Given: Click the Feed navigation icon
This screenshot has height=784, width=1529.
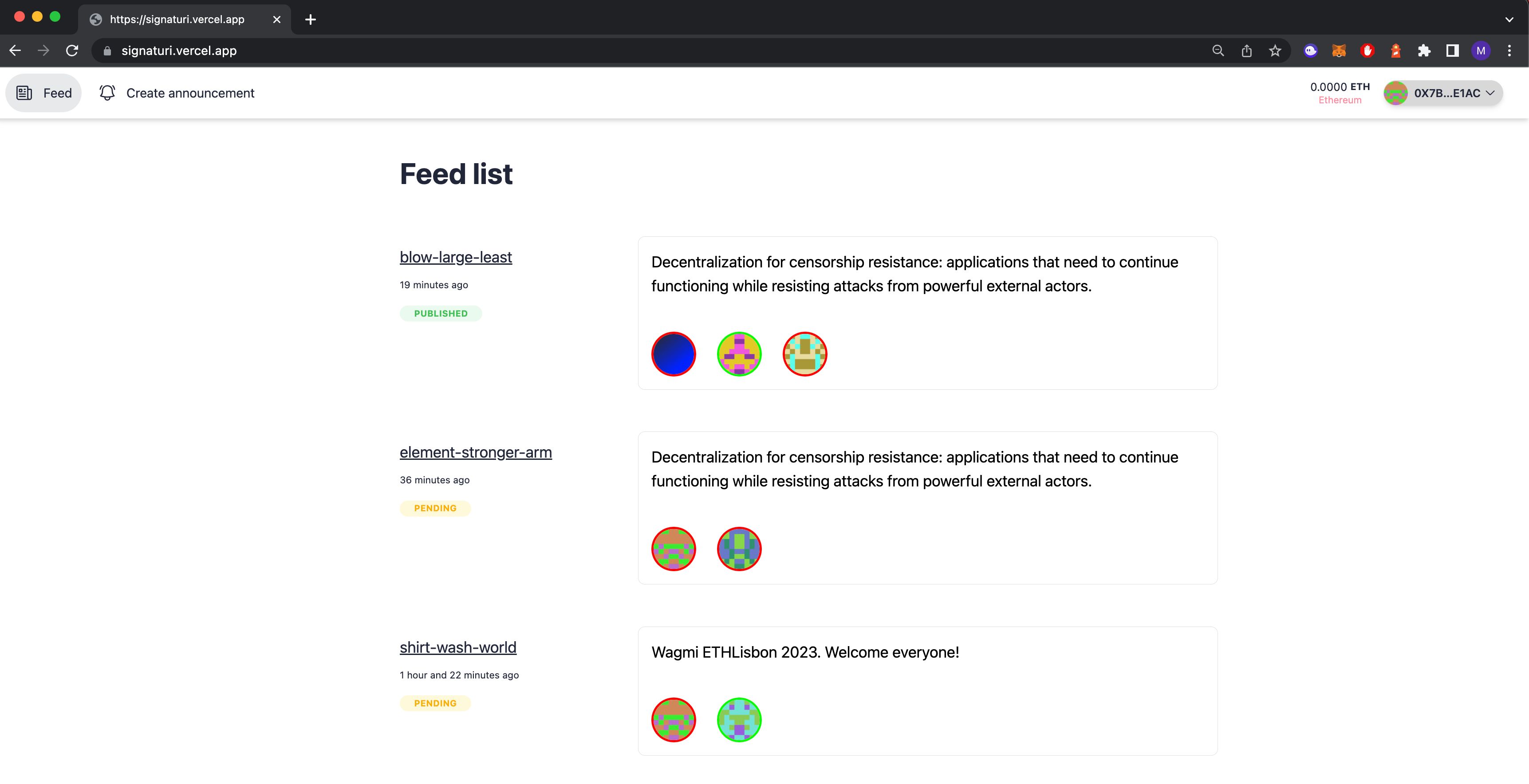Looking at the screenshot, I should coord(24,93).
